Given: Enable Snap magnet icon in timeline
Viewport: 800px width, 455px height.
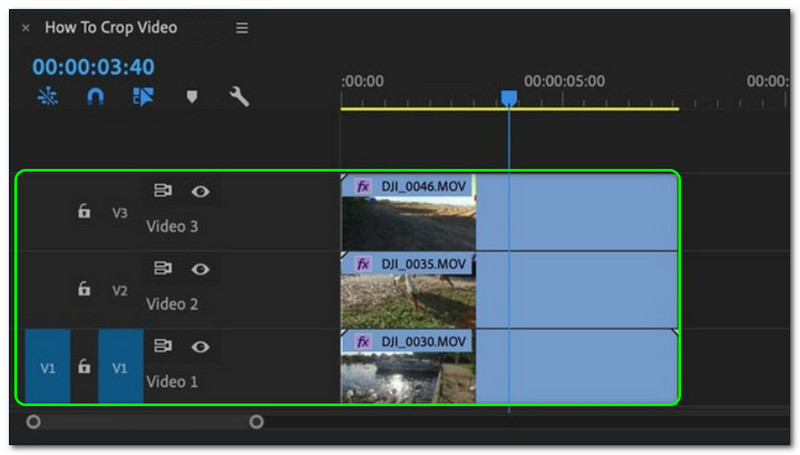Looking at the screenshot, I should pos(95,97).
